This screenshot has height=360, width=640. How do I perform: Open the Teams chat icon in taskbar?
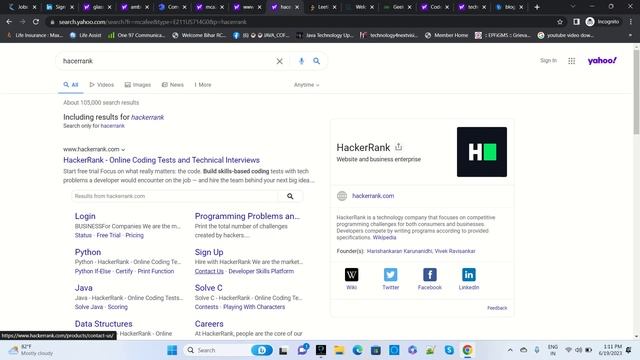302,350
